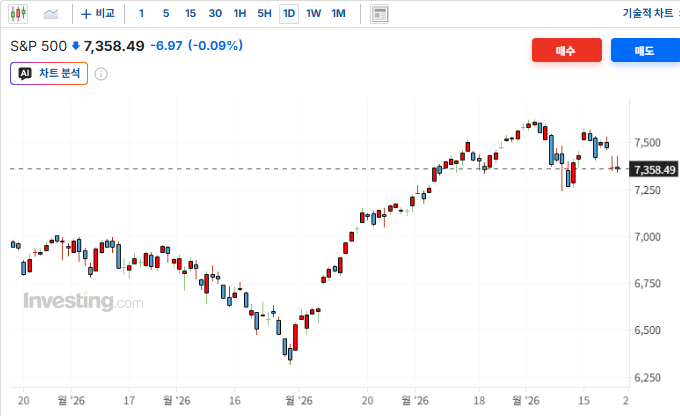
Task: Select the 1W interval
Action: [314, 14]
